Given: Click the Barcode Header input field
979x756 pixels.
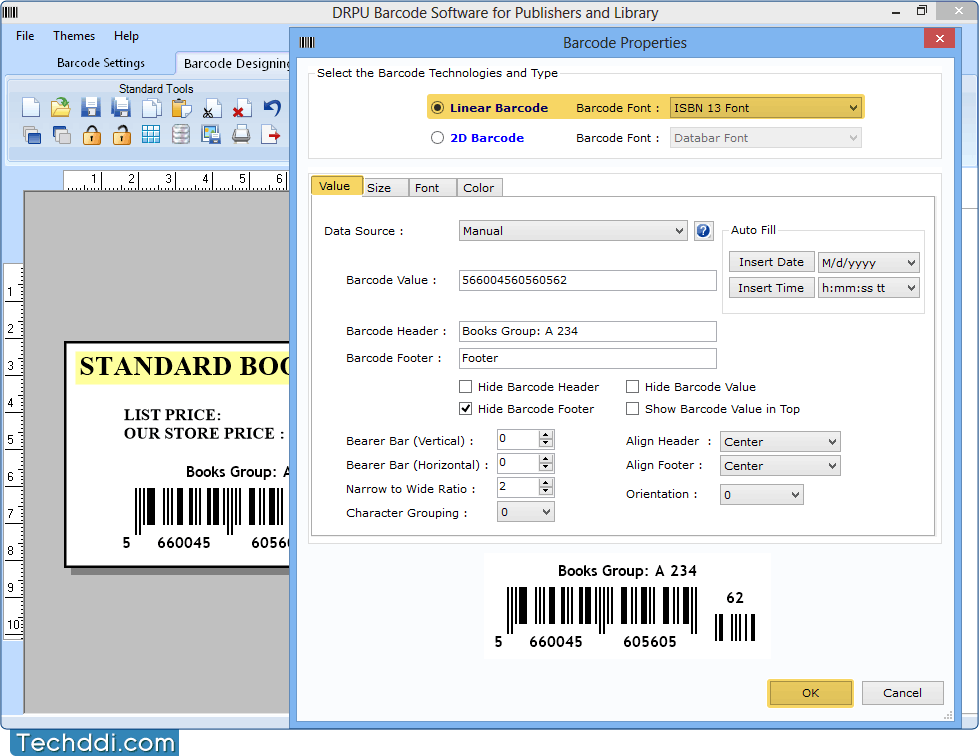Looking at the screenshot, I should 588,331.
